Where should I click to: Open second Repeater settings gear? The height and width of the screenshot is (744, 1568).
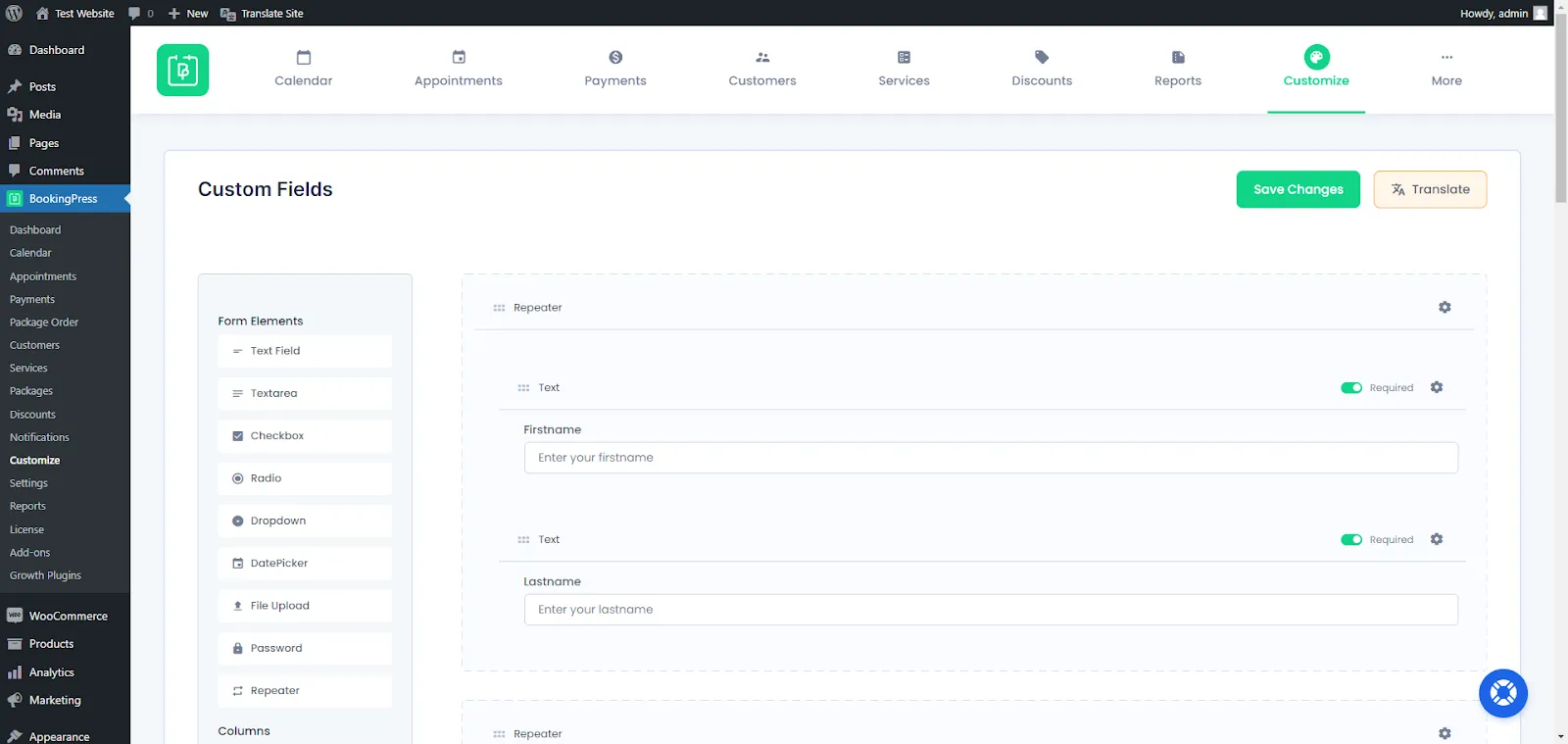[x=1445, y=733]
